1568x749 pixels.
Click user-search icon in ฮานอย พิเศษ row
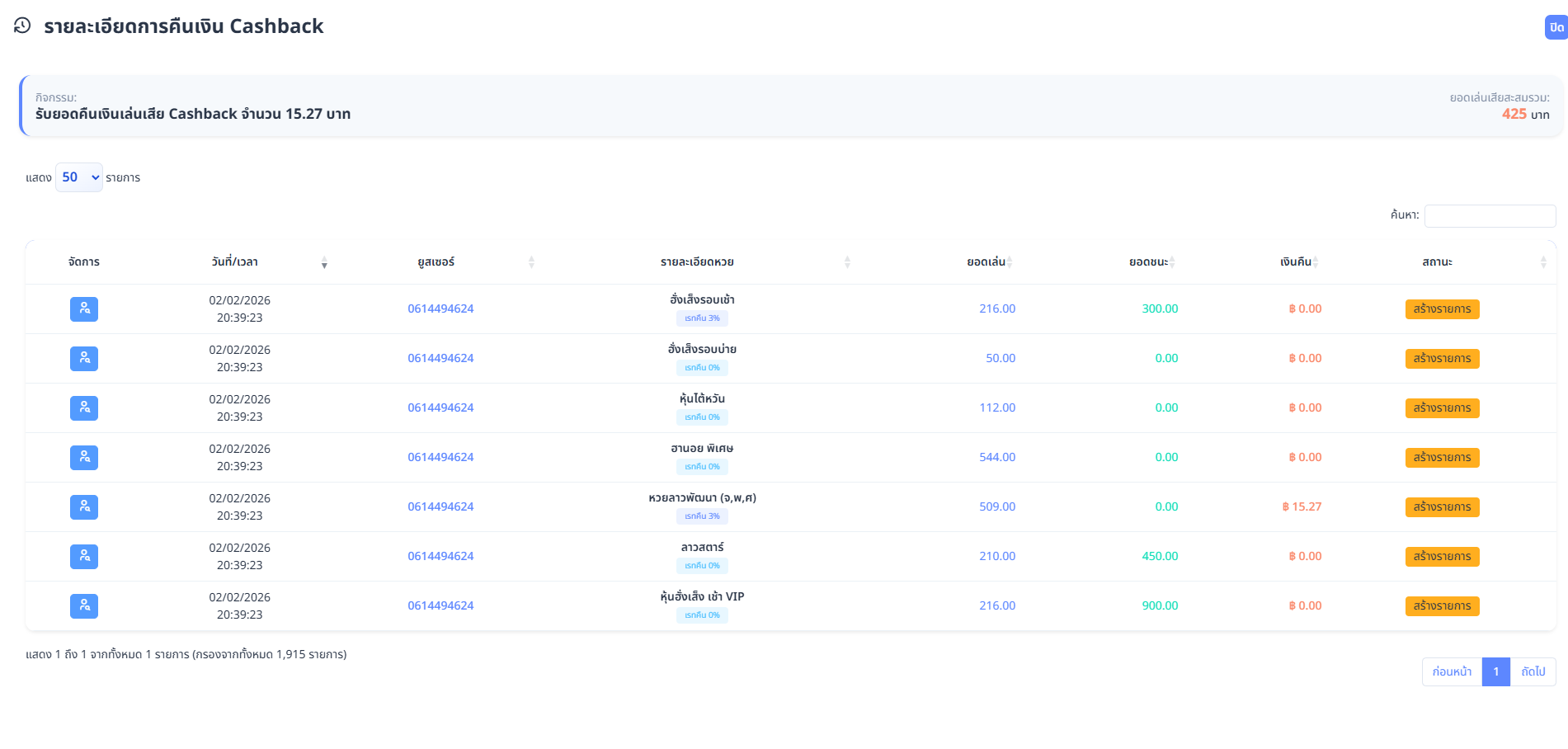coord(84,458)
